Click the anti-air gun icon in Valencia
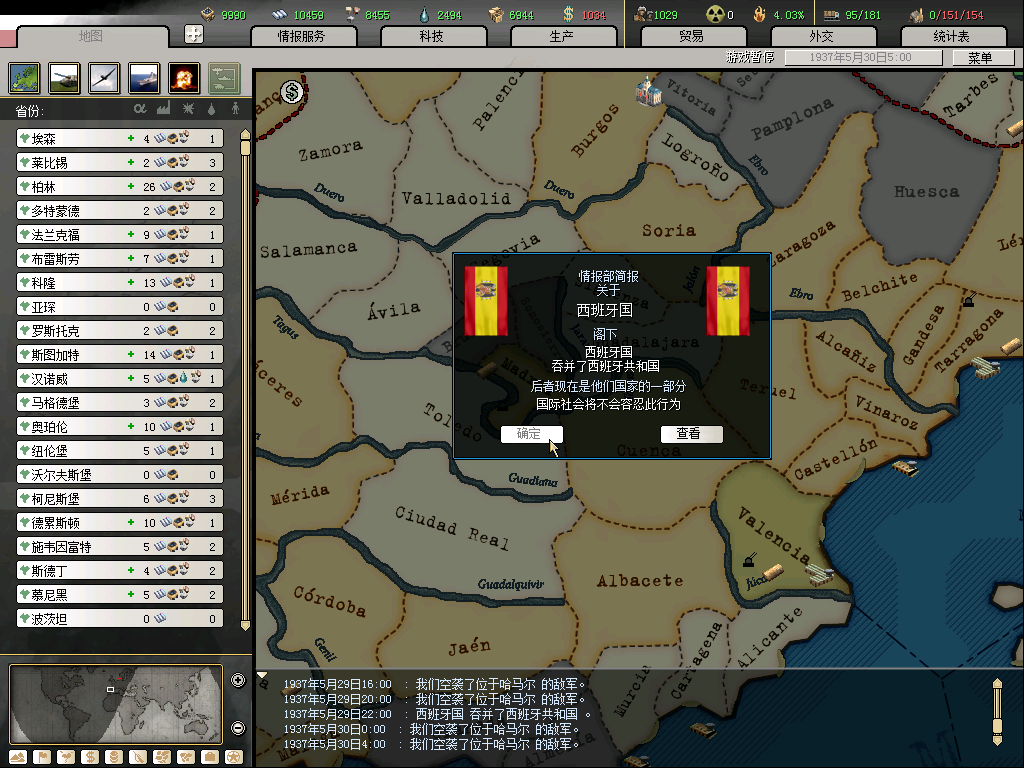The width and height of the screenshot is (1024, 768). click(x=750, y=560)
